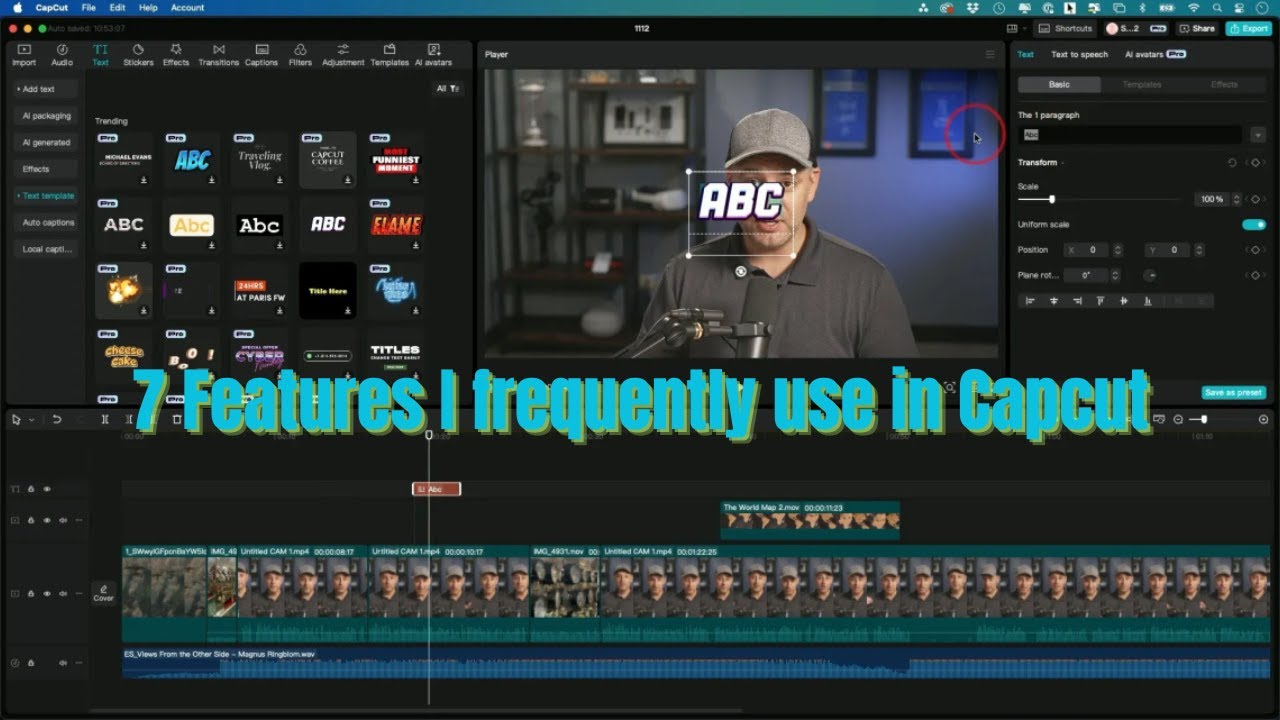Screen dimensions: 1280x720
Task: Lock the text track
Action: coord(31,489)
